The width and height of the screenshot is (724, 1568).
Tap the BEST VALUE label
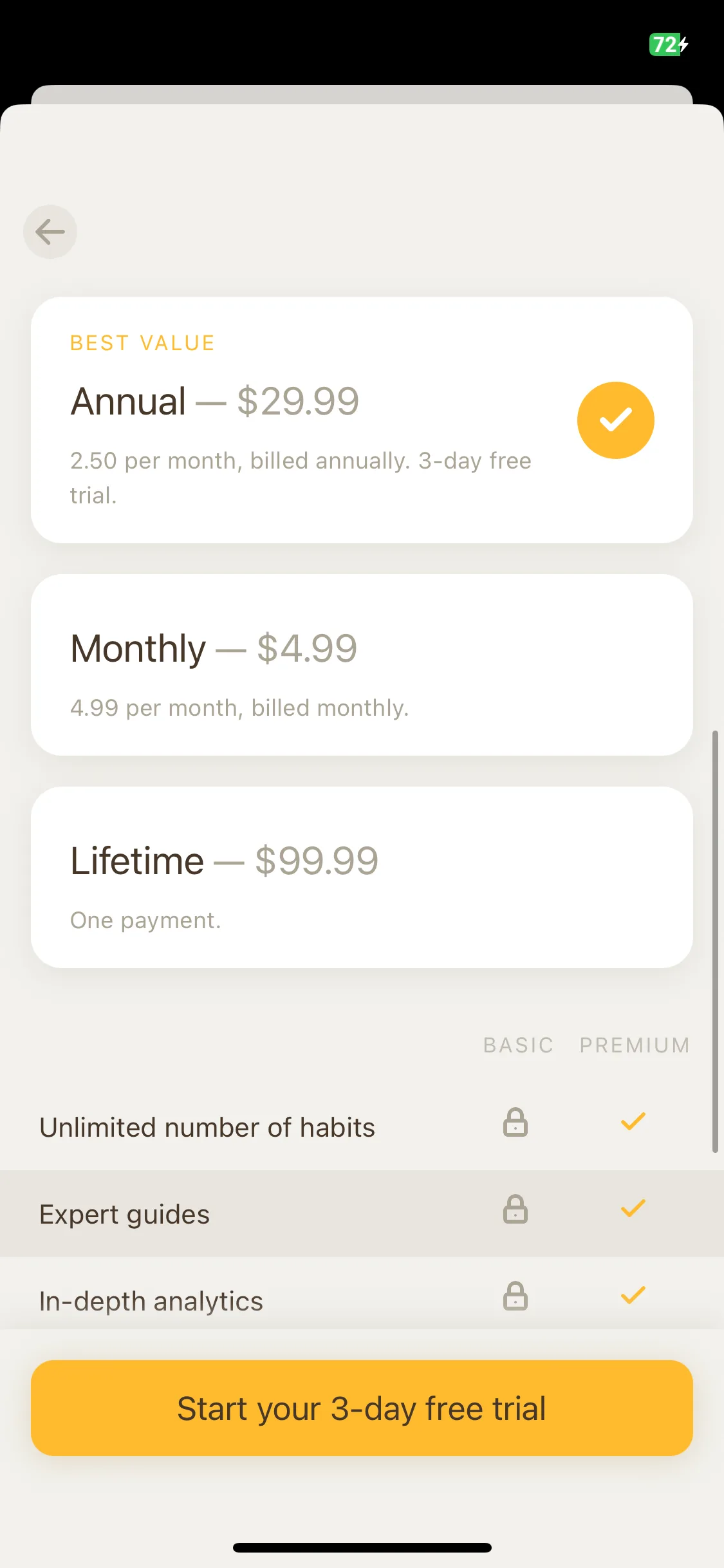(142, 343)
